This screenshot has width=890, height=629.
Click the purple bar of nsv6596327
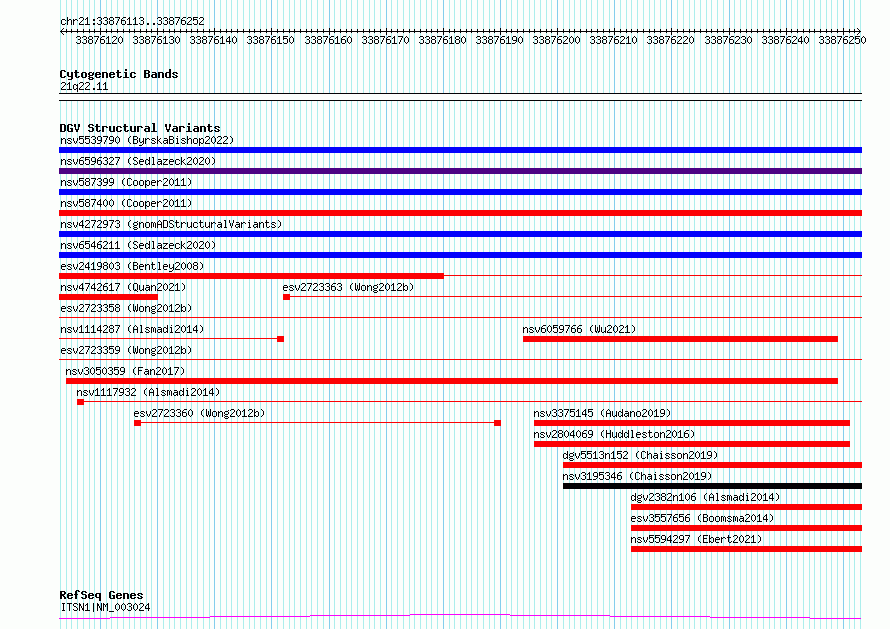point(460,171)
